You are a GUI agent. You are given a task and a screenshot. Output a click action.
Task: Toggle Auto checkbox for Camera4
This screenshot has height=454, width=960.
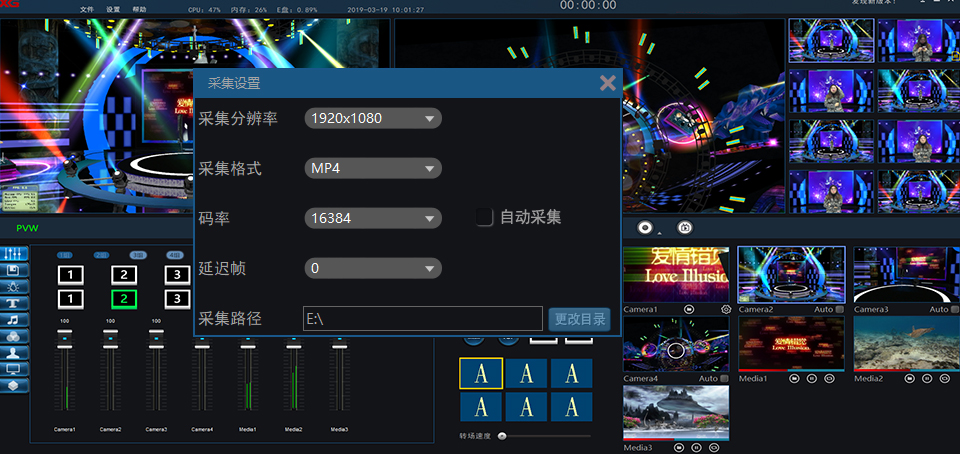click(x=726, y=379)
